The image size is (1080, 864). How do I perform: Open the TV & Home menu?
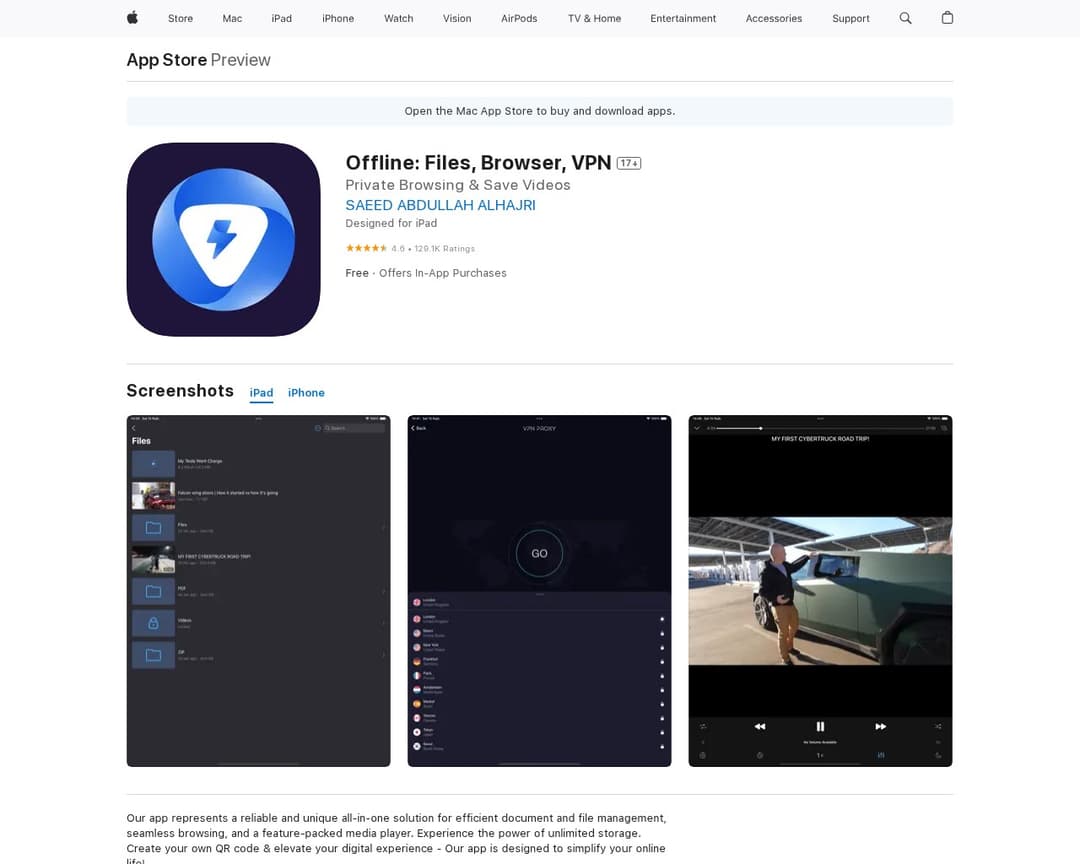click(594, 19)
